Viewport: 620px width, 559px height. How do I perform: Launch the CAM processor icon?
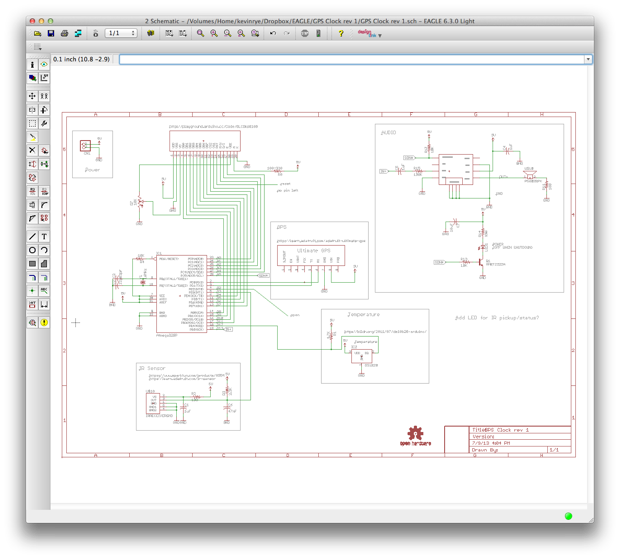tap(78, 34)
